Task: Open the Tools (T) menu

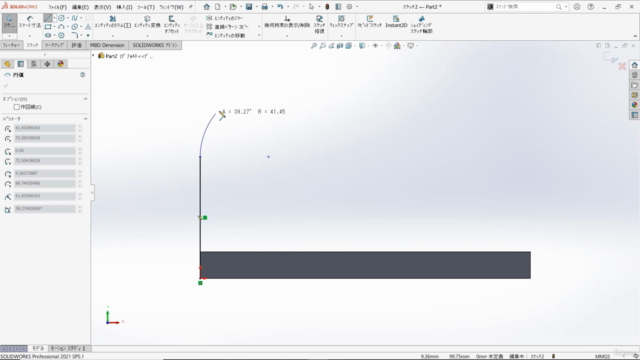Action: pos(146,7)
